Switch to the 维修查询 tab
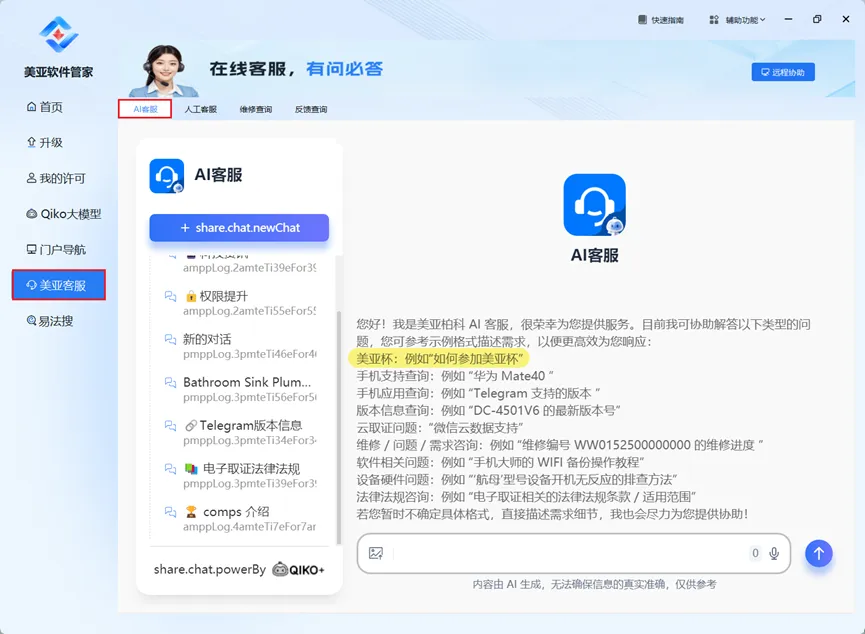The width and height of the screenshot is (865, 634). (255, 109)
